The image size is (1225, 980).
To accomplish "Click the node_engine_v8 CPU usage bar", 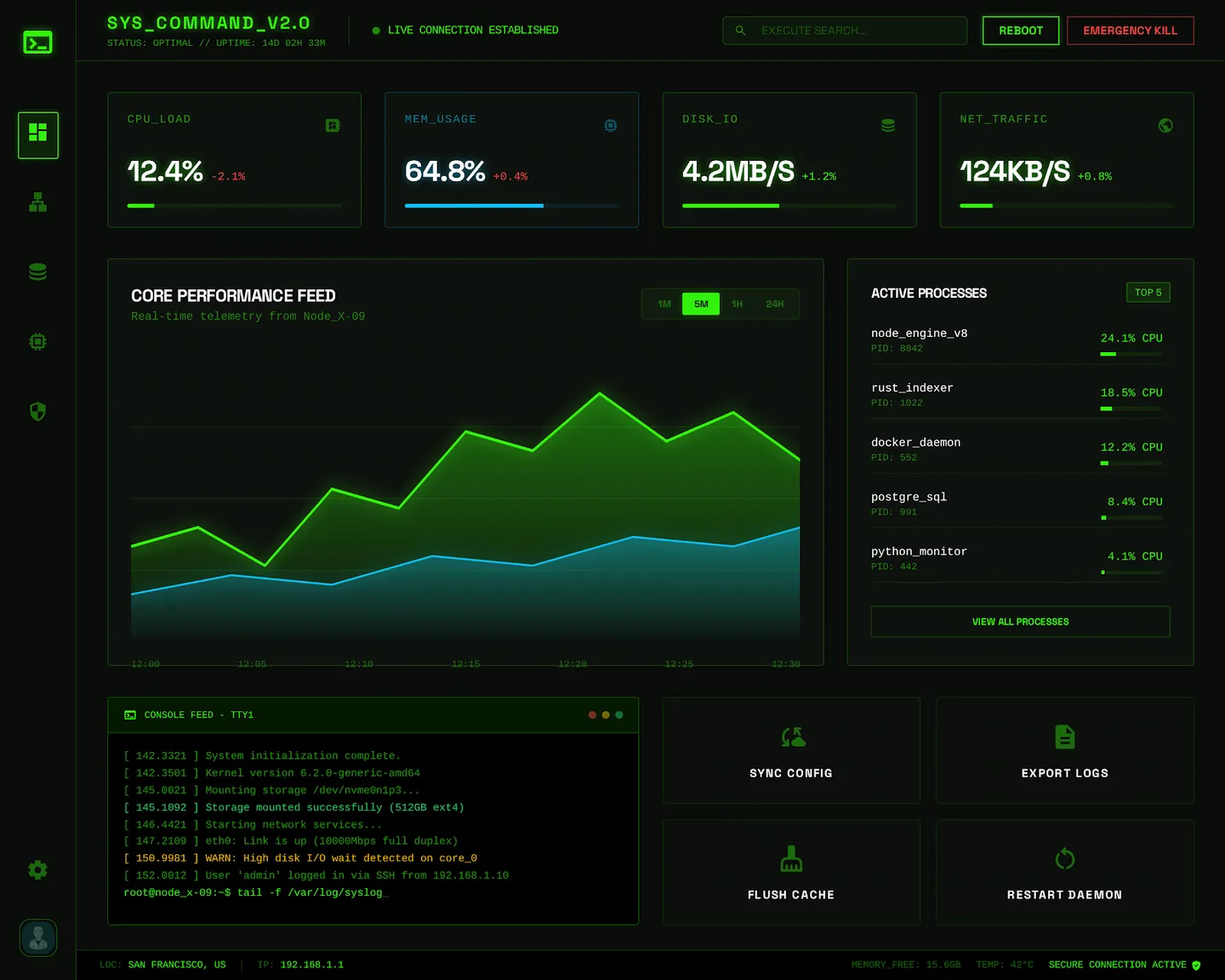I will [x=1131, y=354].
